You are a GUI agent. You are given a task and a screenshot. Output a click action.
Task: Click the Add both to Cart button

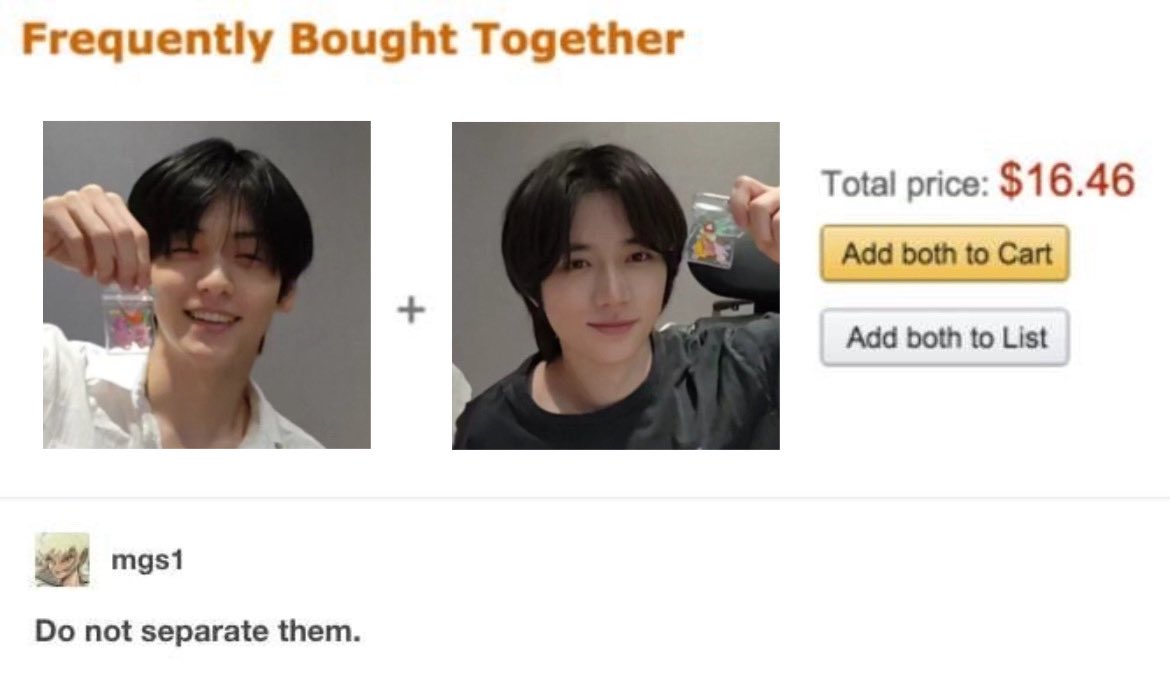[x=944, y=254]
